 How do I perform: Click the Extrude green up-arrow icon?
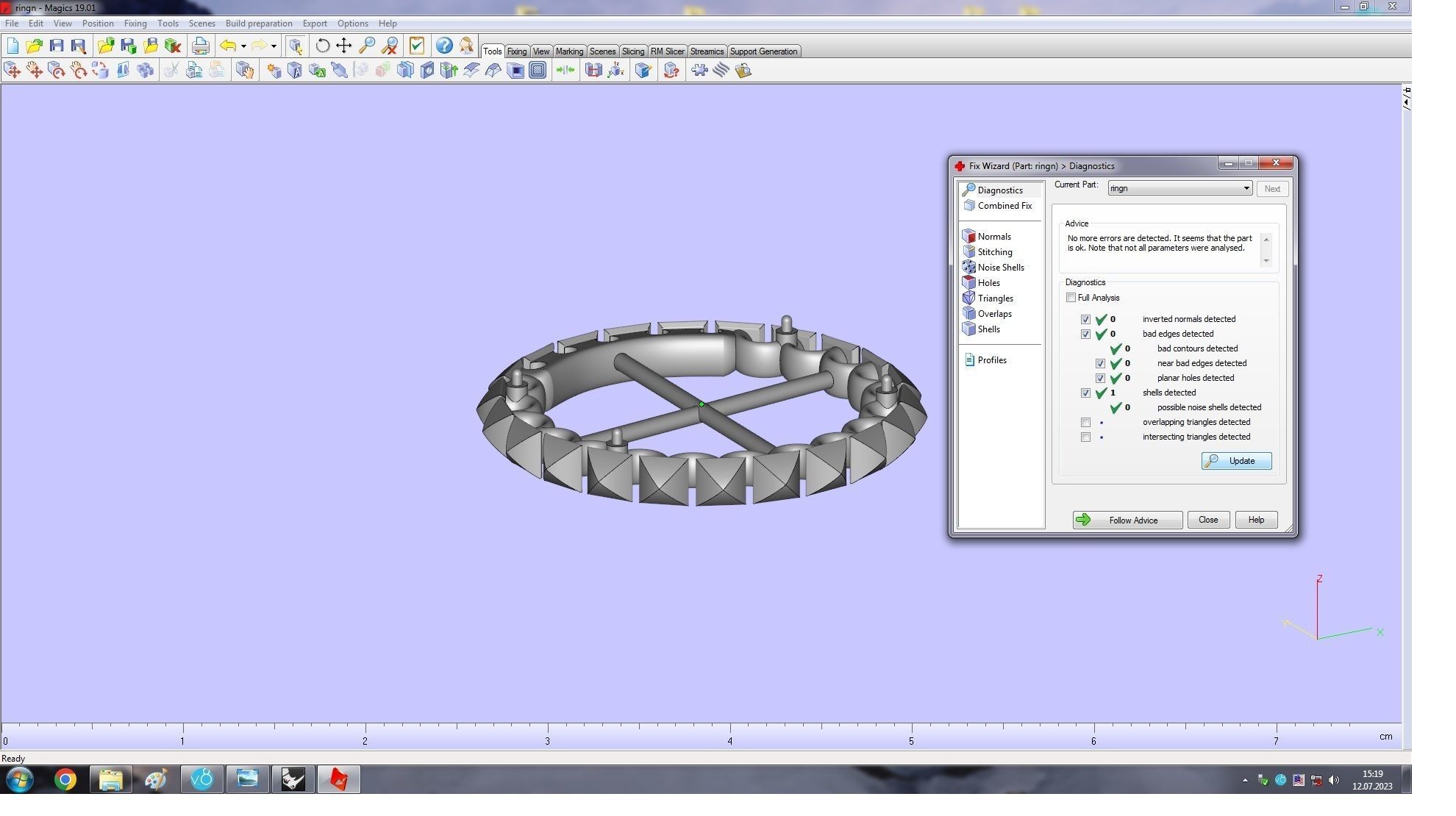[449, 70]
